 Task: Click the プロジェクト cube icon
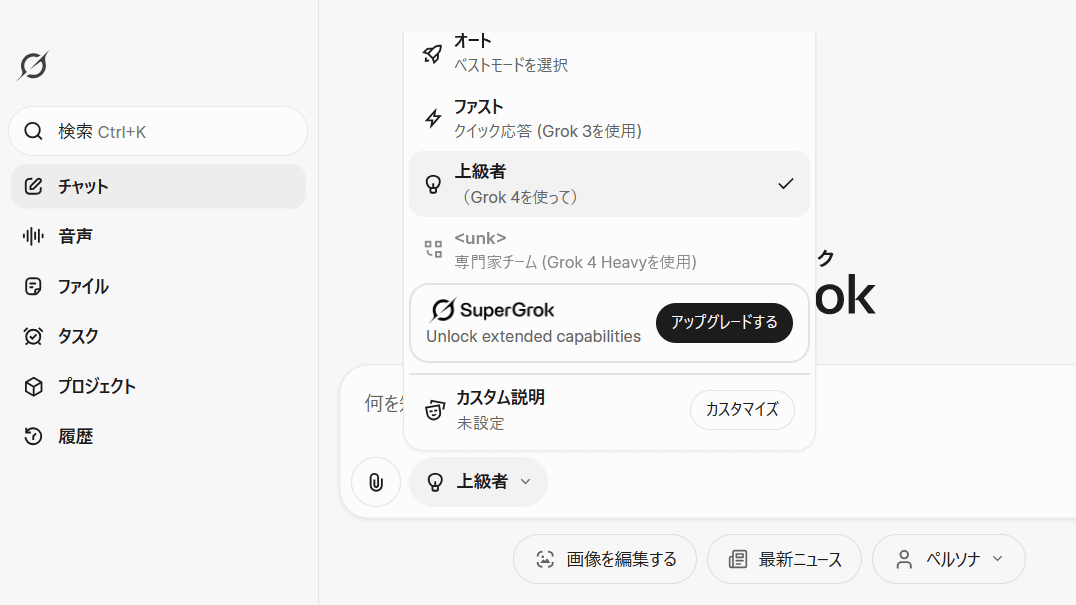click(33, 386)
